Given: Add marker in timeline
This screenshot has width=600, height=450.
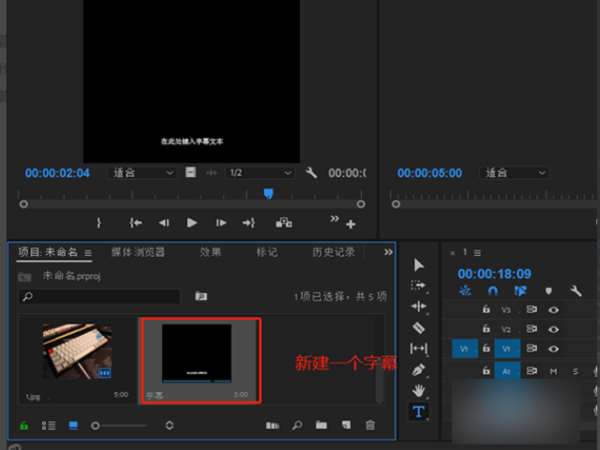Looking at the screenshot, I should (x=548, y=291).
